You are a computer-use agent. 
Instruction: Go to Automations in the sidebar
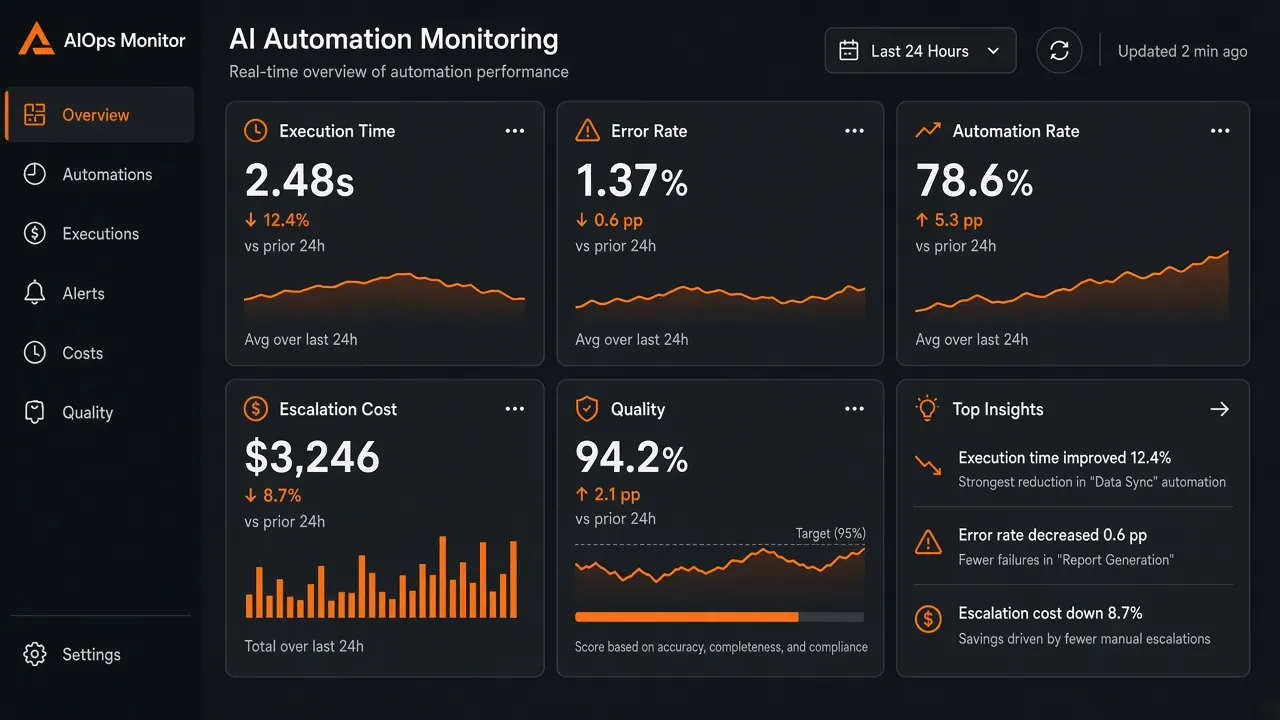point(100,174)
